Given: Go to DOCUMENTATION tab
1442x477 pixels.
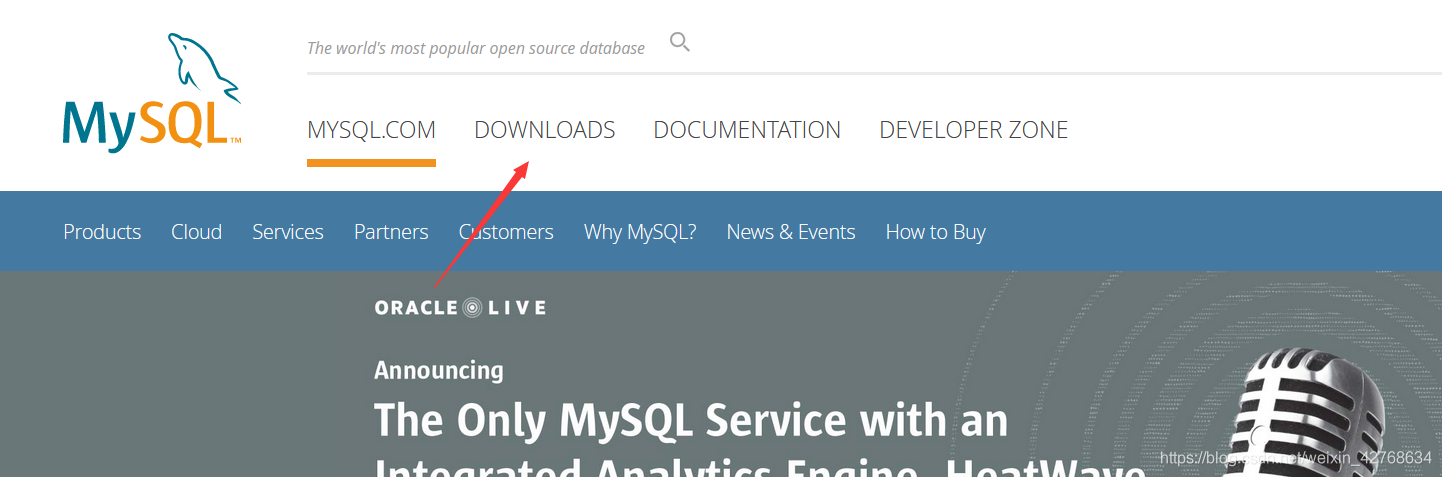Looking at the screenshot, I should click(747, 130).
